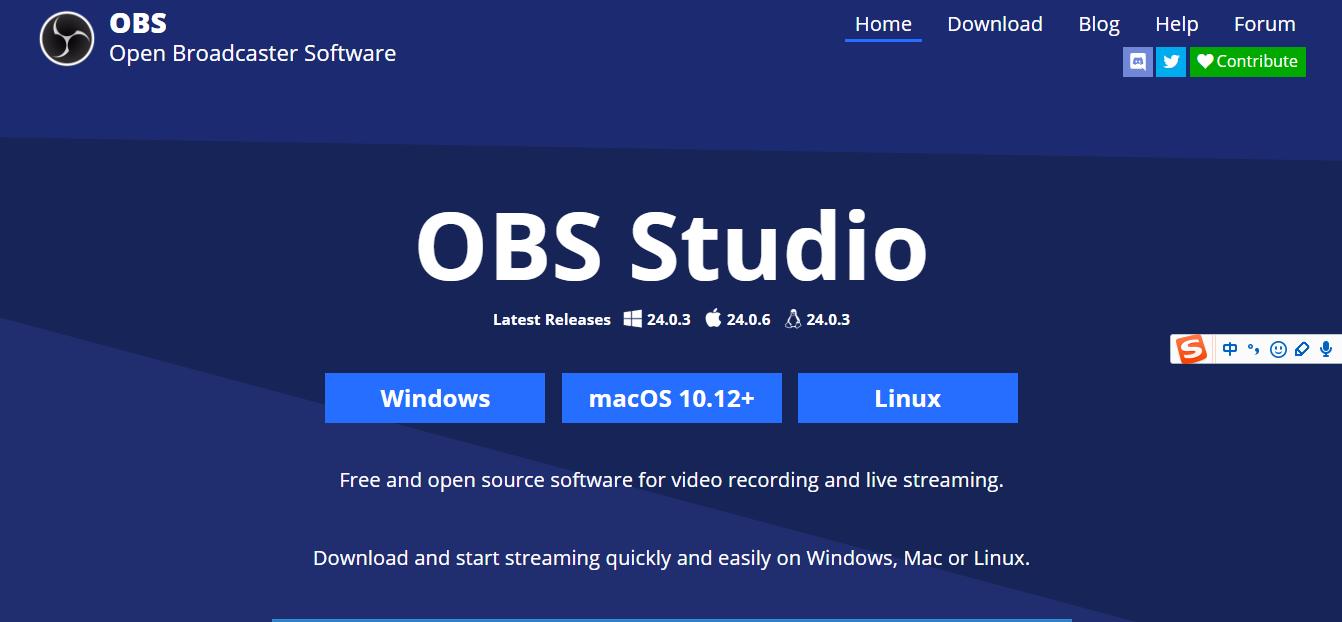Open the Help nav item
Screen dimensions: 1342x622
point(1177,24)
